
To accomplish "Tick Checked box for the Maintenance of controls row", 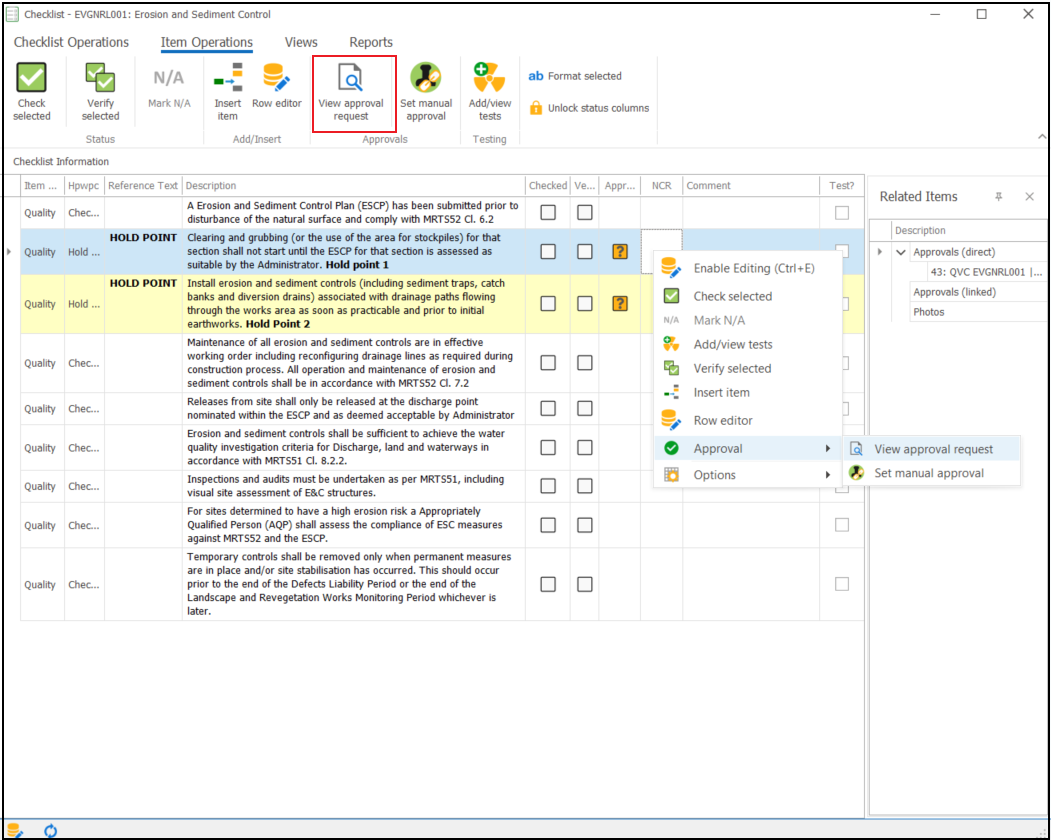I will [x=548, y=363].
